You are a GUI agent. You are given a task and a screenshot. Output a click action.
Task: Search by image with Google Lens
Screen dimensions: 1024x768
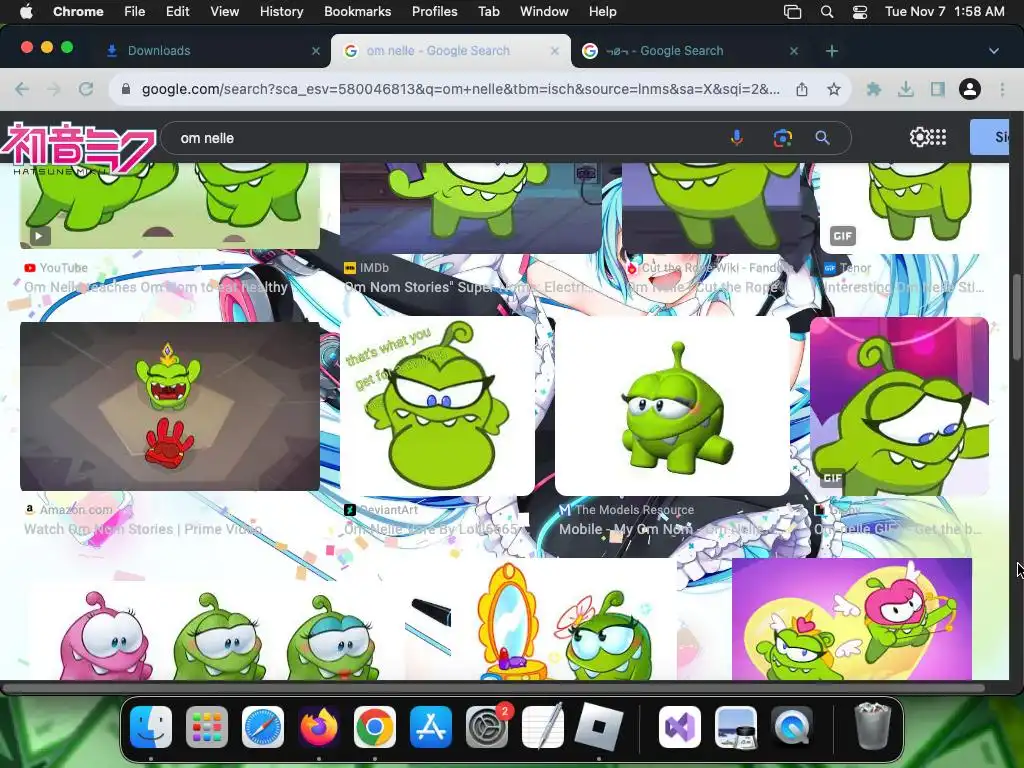(x=782, y=138)
